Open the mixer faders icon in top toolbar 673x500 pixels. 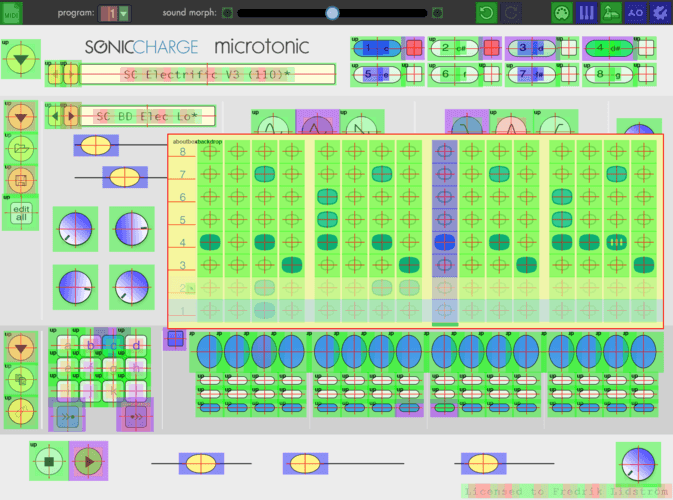(586, 13)
